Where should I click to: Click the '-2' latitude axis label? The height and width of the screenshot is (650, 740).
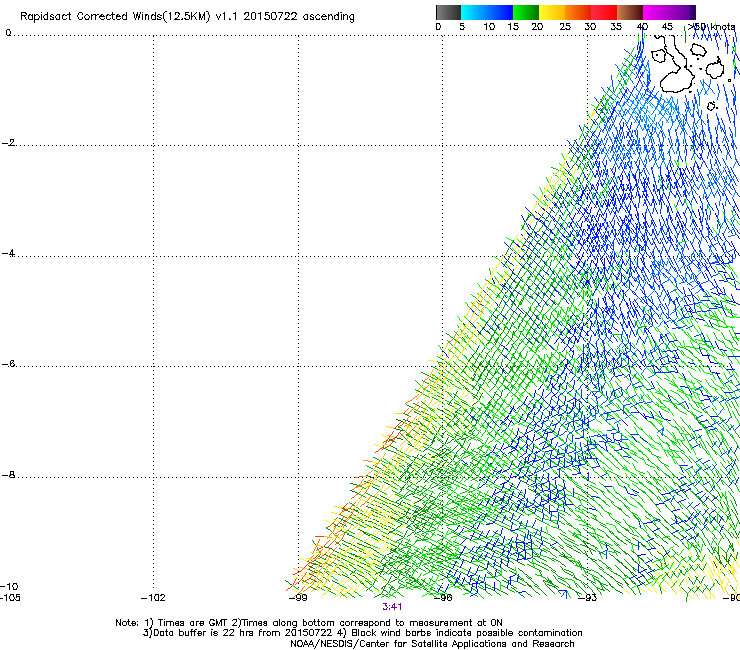(x=8, y=143)
